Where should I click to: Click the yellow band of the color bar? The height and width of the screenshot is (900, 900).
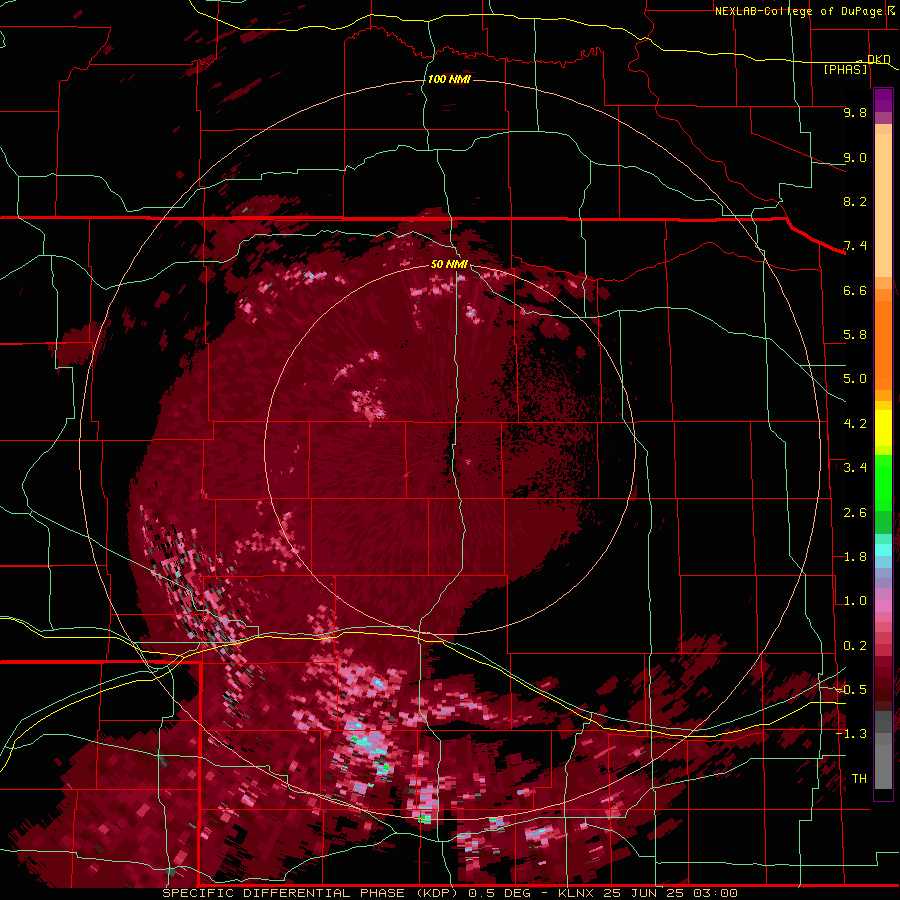[883, 428]
